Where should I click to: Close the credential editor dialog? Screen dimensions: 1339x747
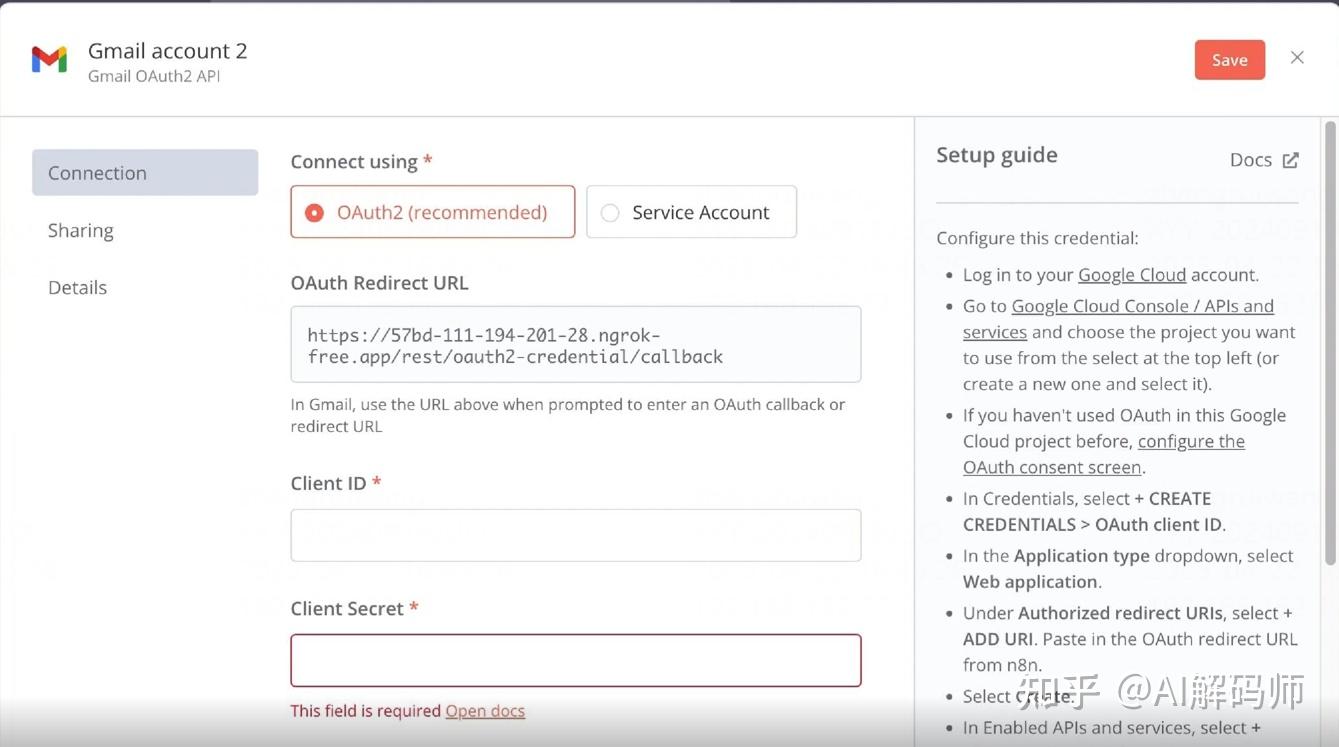pyautogui.click(x=1297, y=57)
